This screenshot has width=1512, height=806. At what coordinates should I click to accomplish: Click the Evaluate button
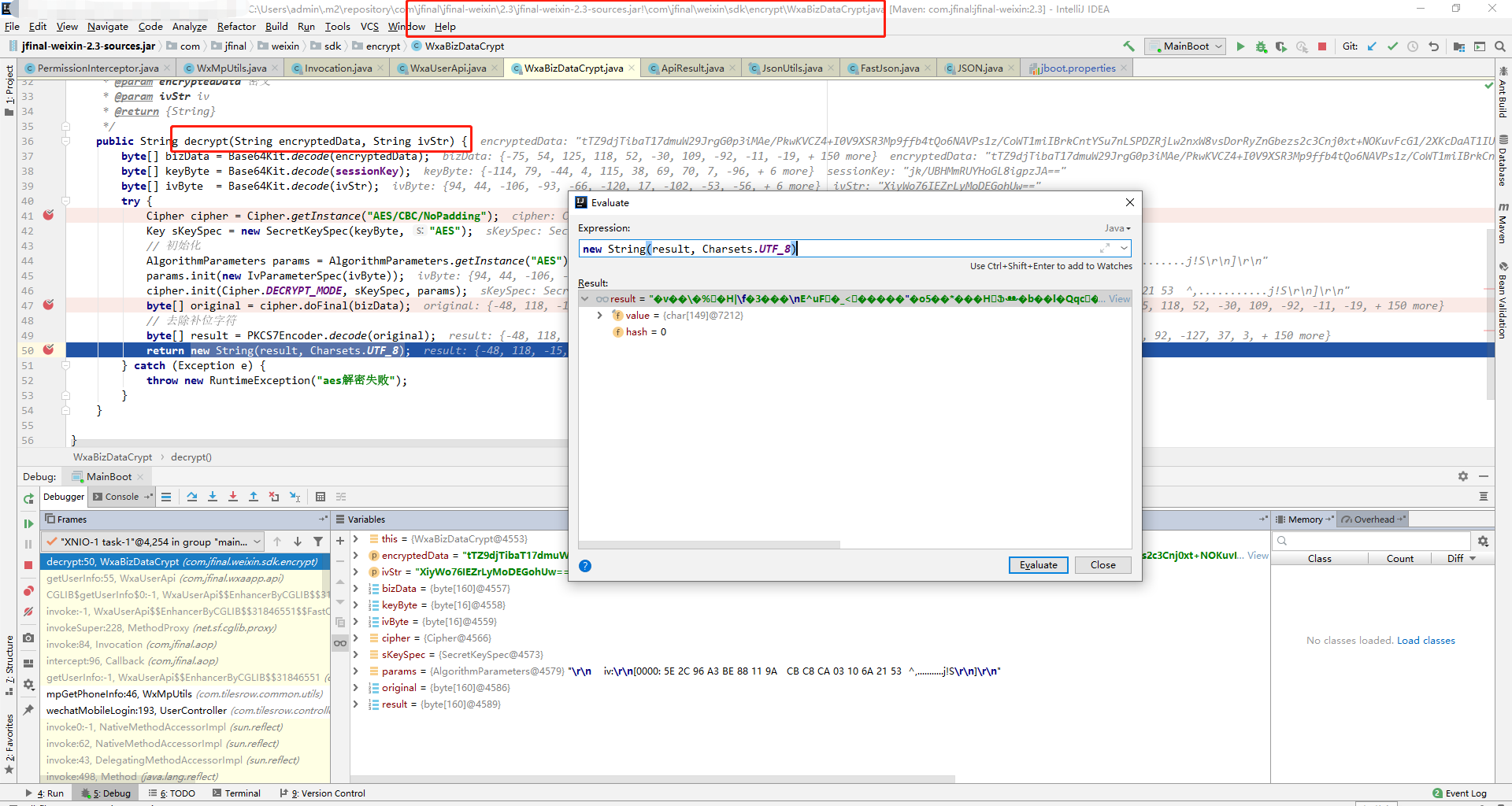[x=1039, y=565]
